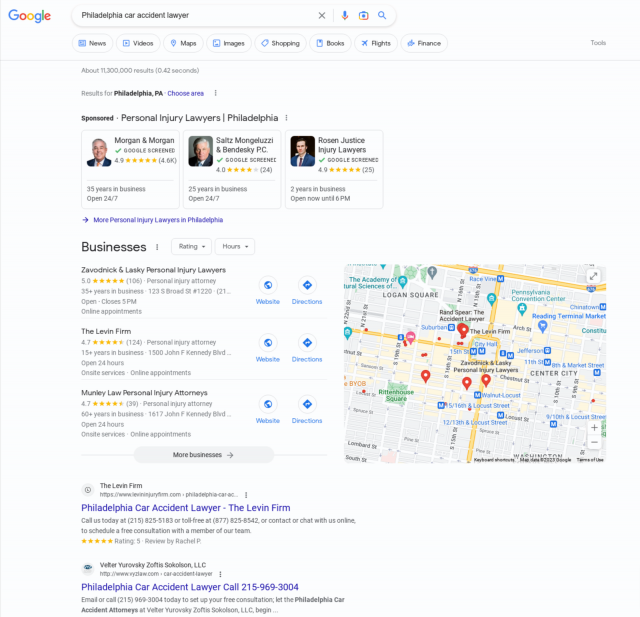This screenshot has width=640, height=617.
Task: Switch to the News tab
Action: point(92,43)
